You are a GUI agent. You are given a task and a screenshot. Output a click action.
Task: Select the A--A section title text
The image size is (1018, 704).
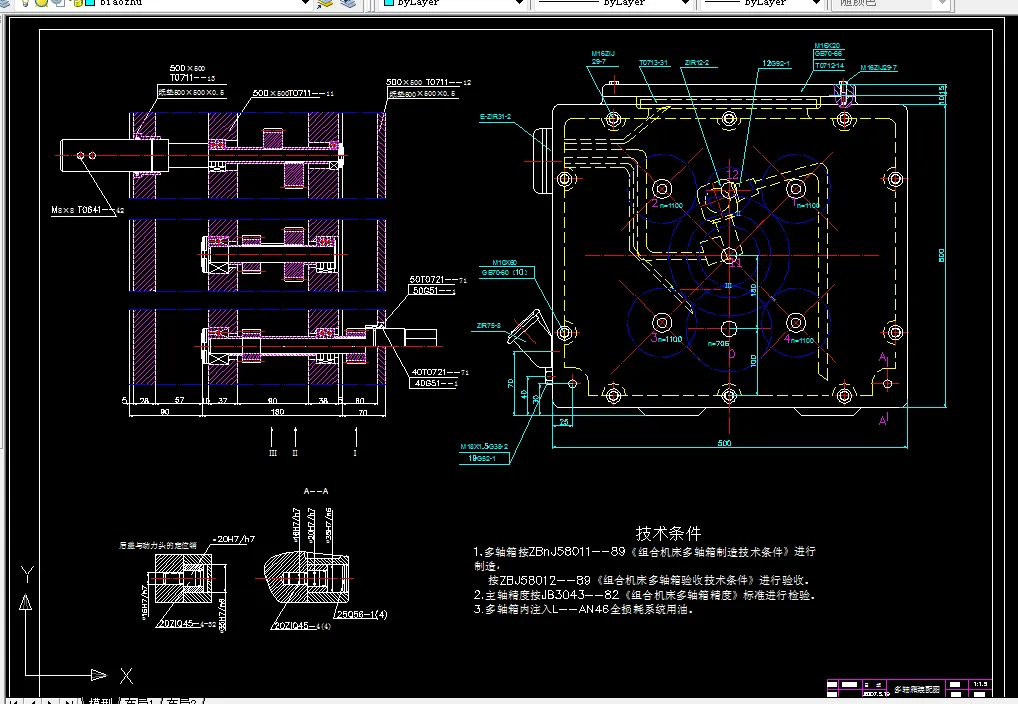(316, 491)
